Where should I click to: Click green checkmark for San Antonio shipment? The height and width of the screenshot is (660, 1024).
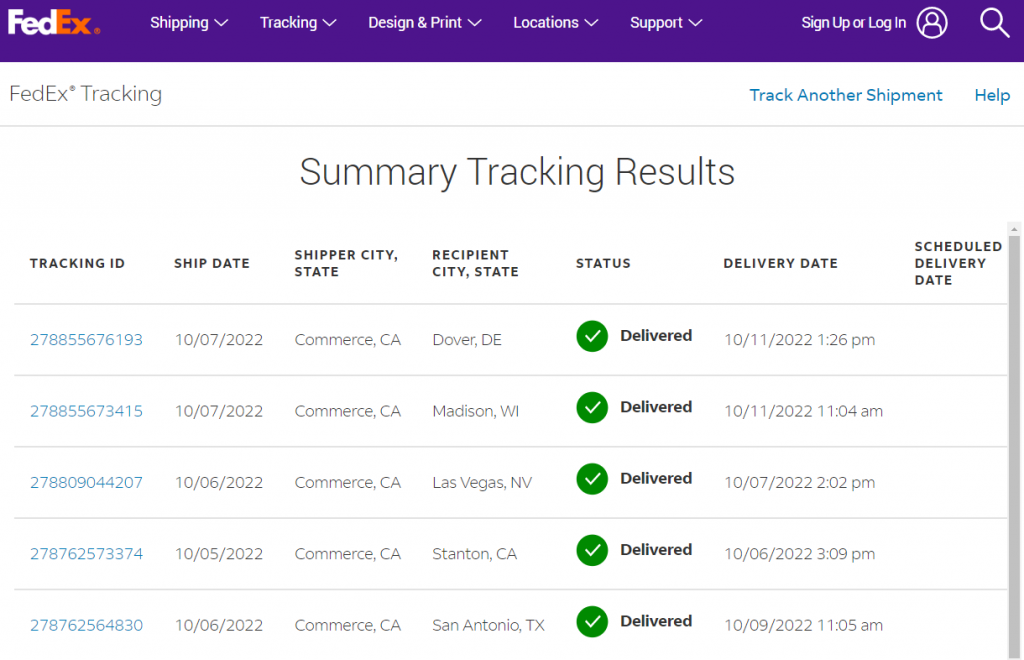(592, 621)
